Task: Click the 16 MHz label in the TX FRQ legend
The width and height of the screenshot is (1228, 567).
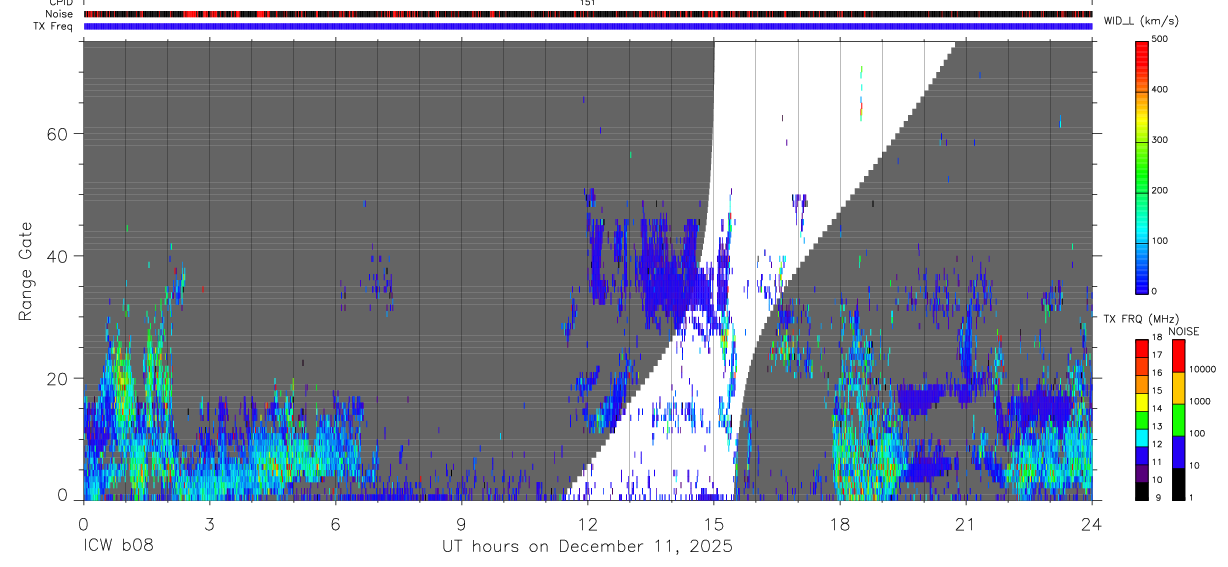Action: pyautogui.click(x=1159, y=373)
